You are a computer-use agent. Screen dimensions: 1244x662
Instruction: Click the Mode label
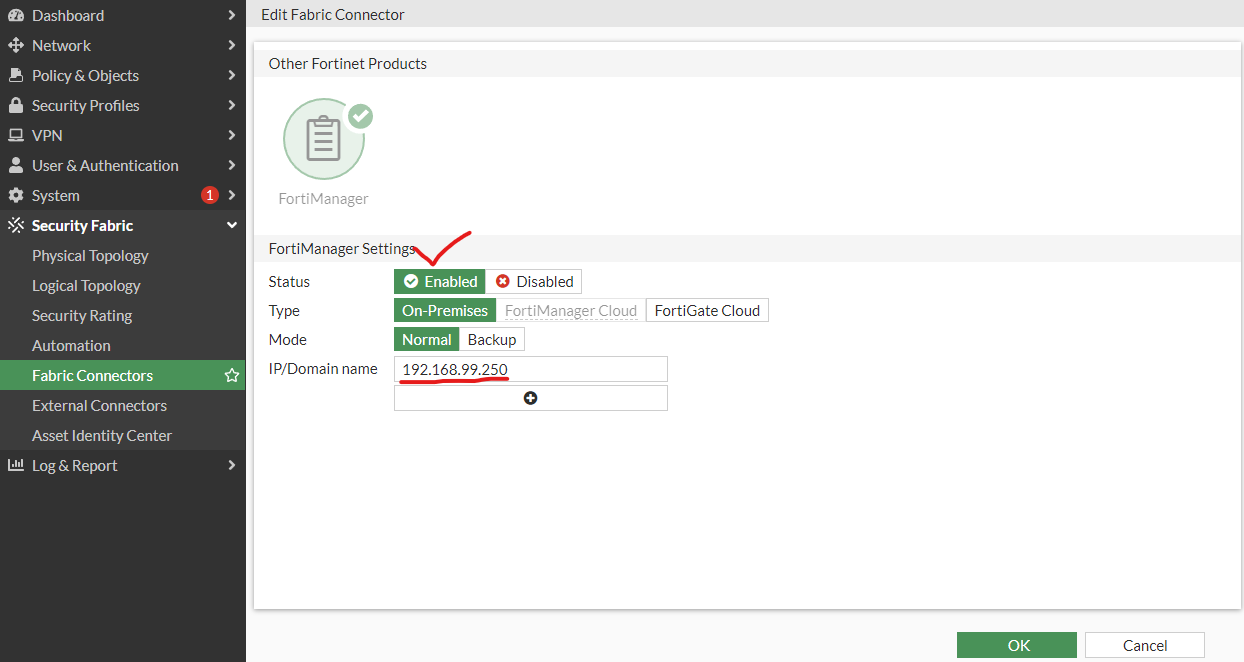288,340
